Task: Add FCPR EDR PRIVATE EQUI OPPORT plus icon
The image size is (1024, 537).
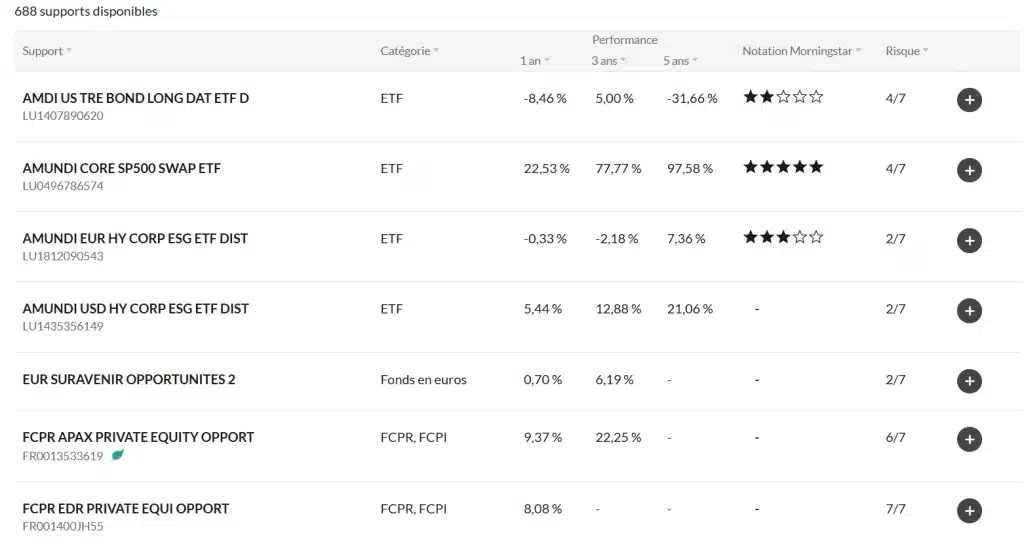Action: (x=969, y=510)
